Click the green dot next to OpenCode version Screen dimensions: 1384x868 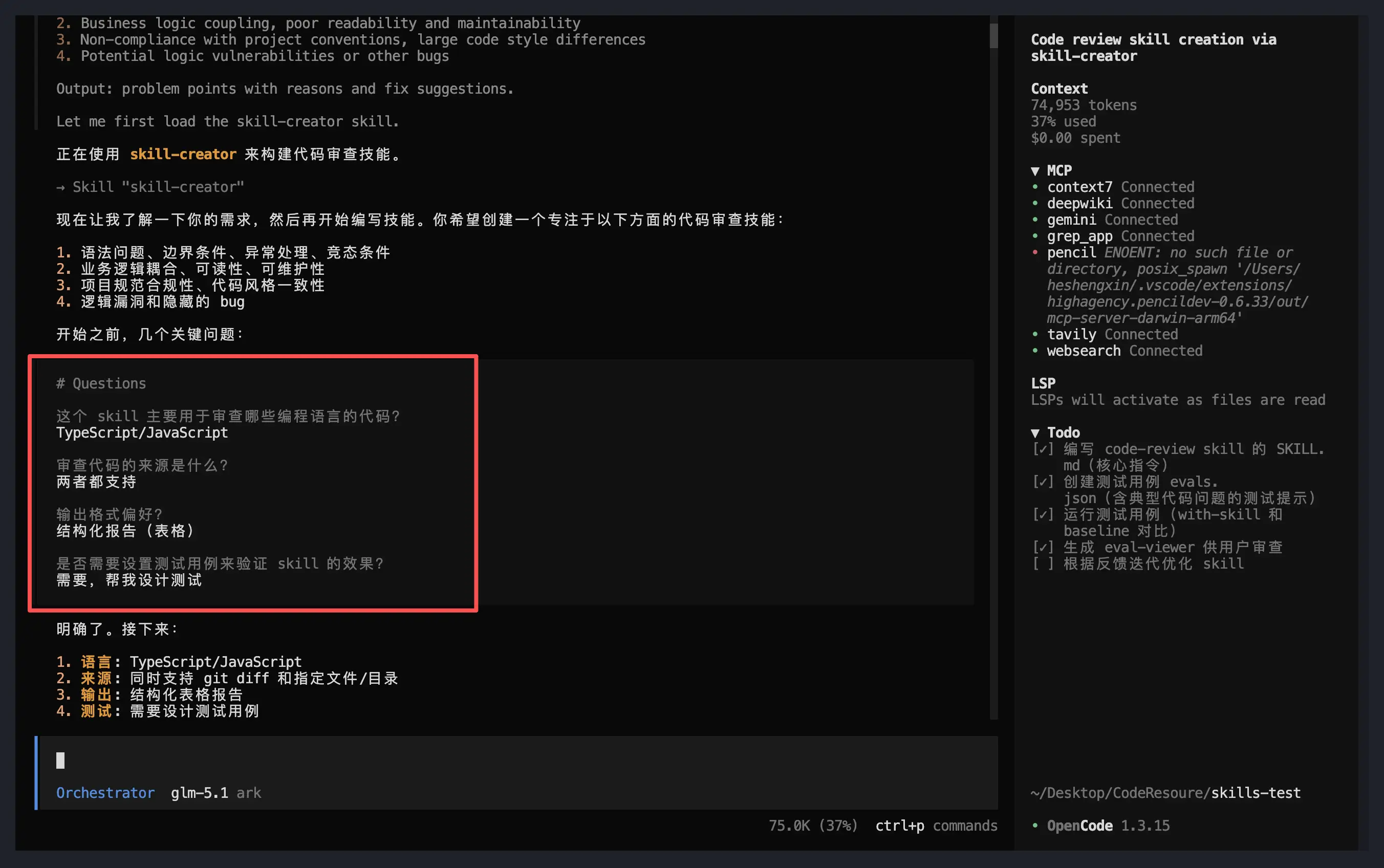(x=1035, y=826)
